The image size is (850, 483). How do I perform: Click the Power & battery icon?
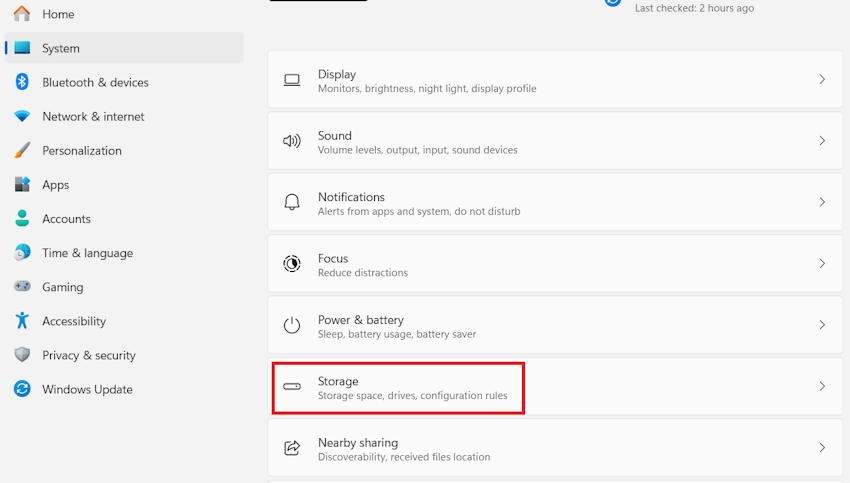pyautogui.click(x=292, y=325)
